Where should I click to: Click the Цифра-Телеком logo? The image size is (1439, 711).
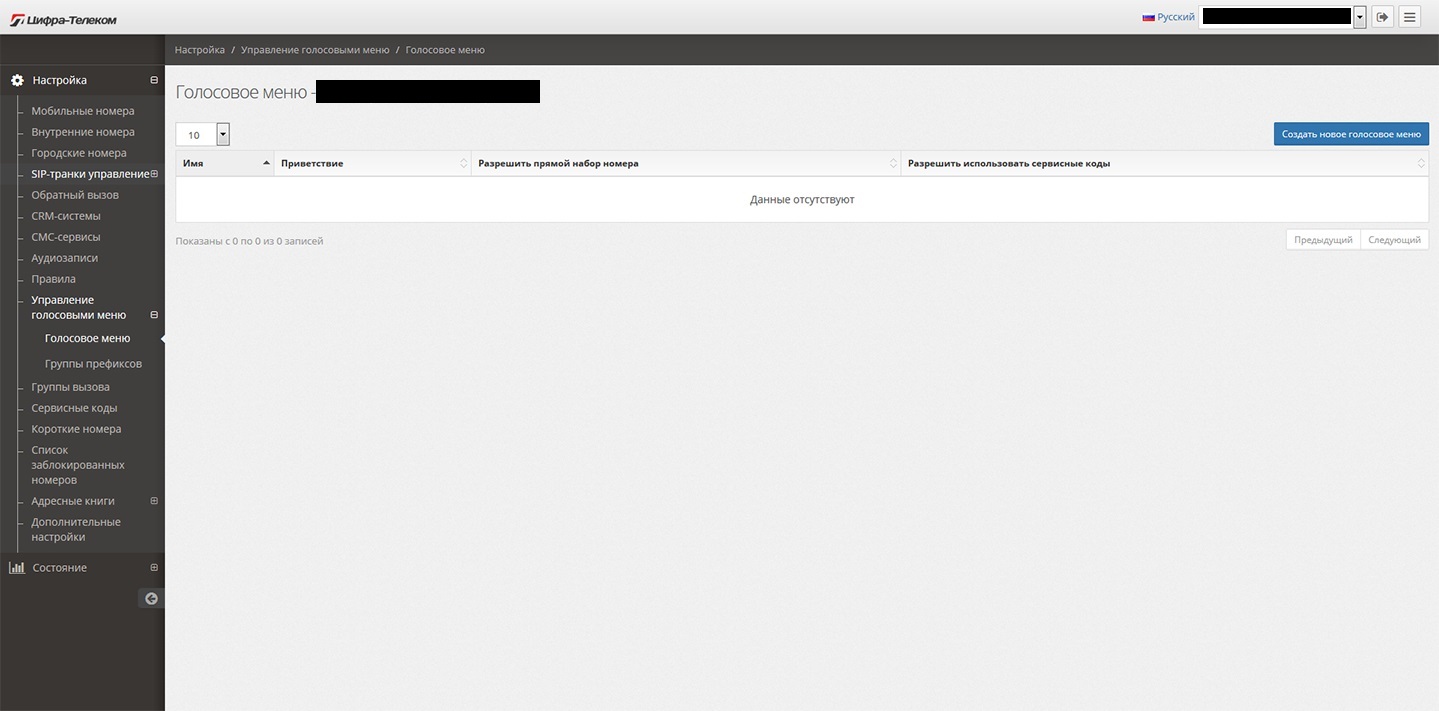(63, 19)
